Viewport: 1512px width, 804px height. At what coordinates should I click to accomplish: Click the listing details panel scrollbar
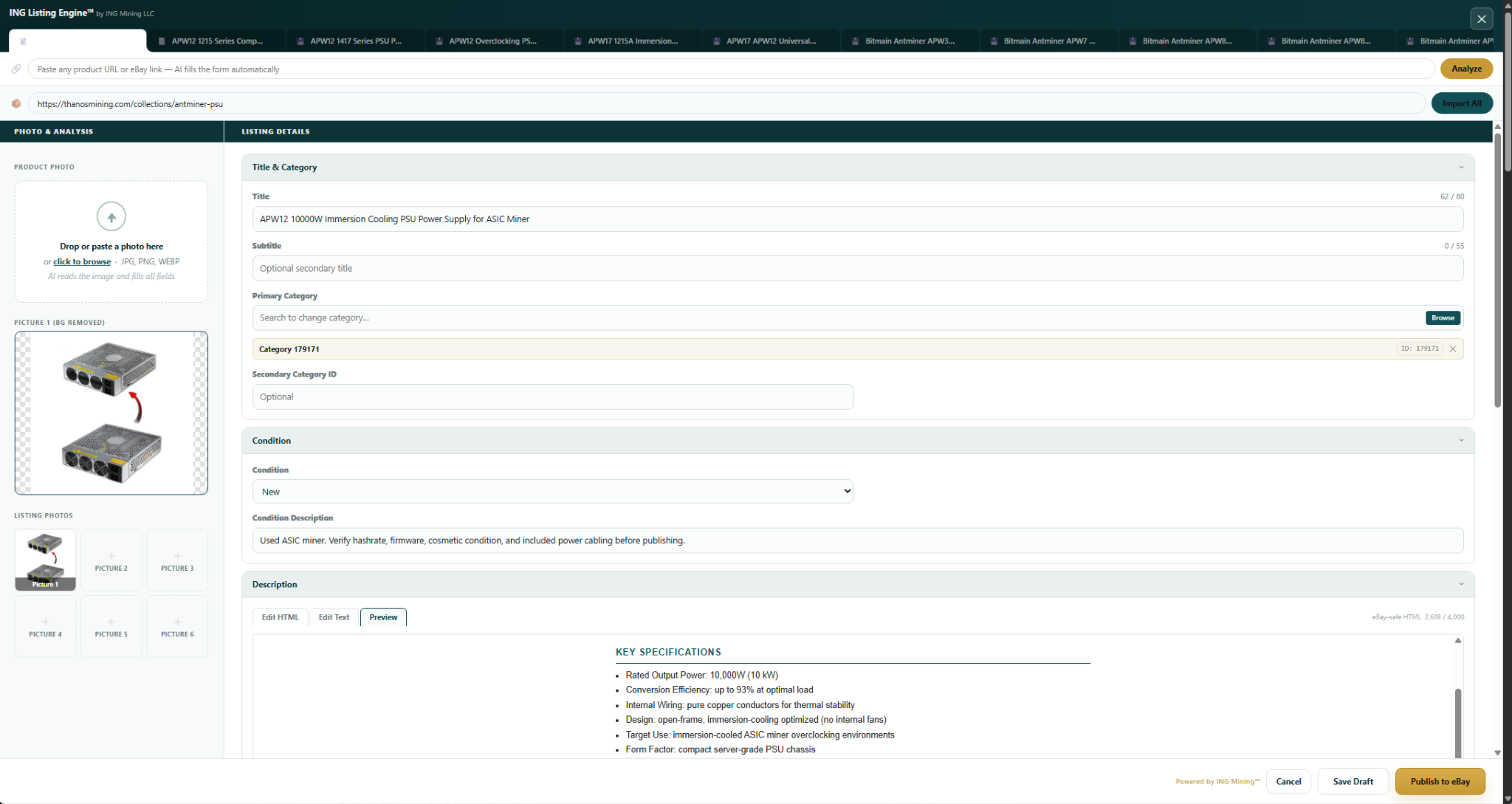(1497, 269)
